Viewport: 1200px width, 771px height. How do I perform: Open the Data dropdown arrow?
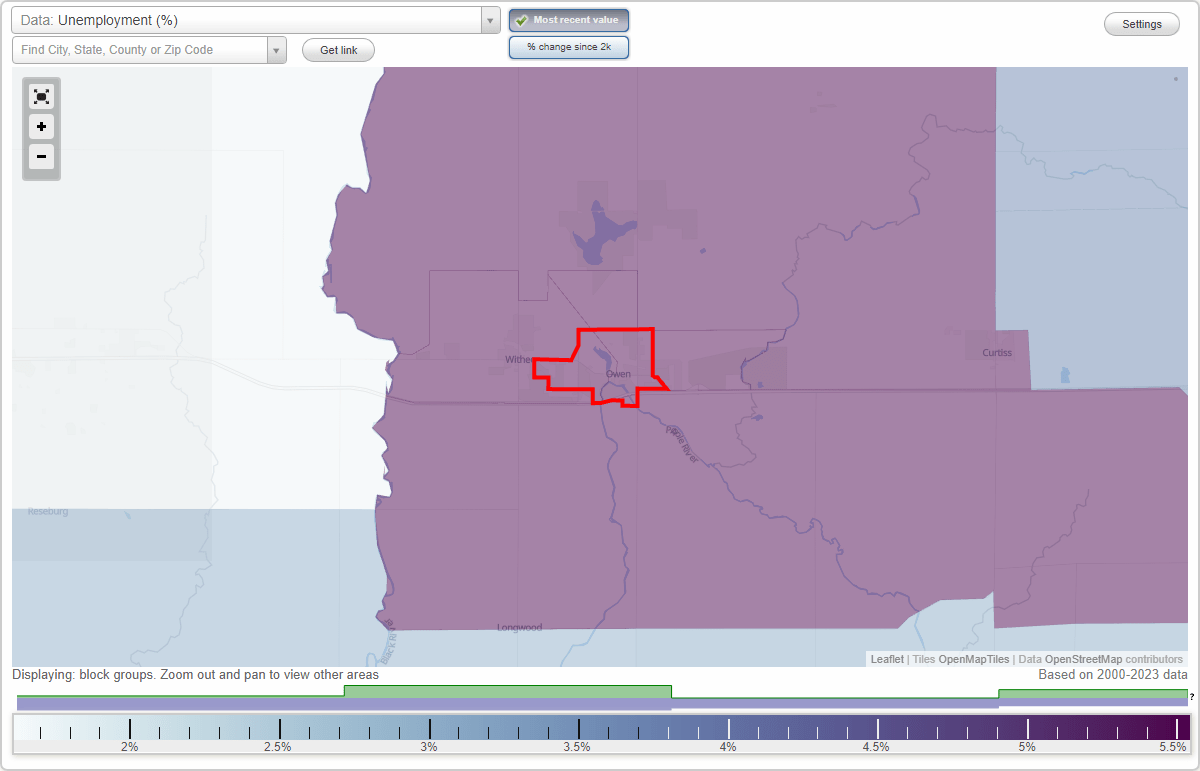click(489, 19)
